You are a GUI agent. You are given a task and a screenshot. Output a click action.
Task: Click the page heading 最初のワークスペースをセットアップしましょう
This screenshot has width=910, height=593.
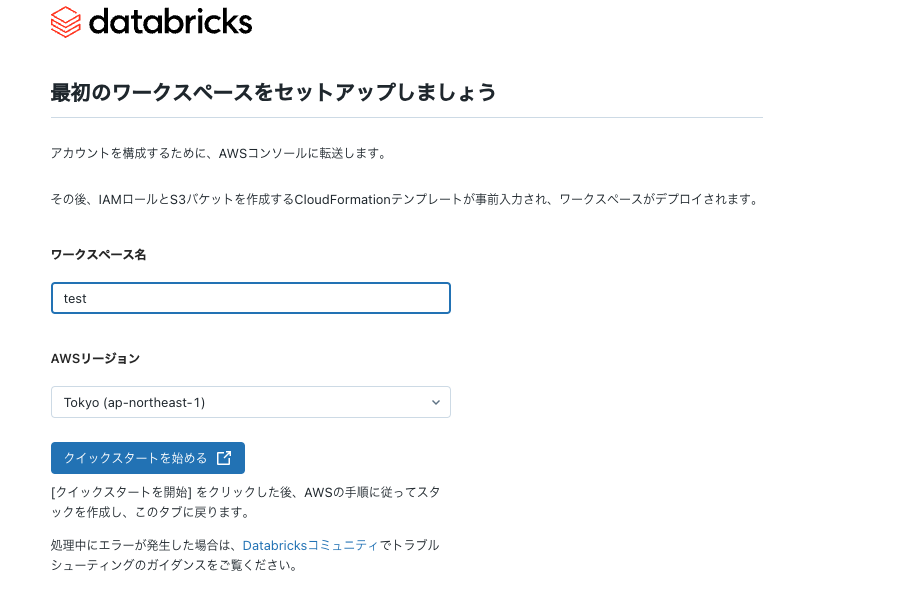pos(271,91)
